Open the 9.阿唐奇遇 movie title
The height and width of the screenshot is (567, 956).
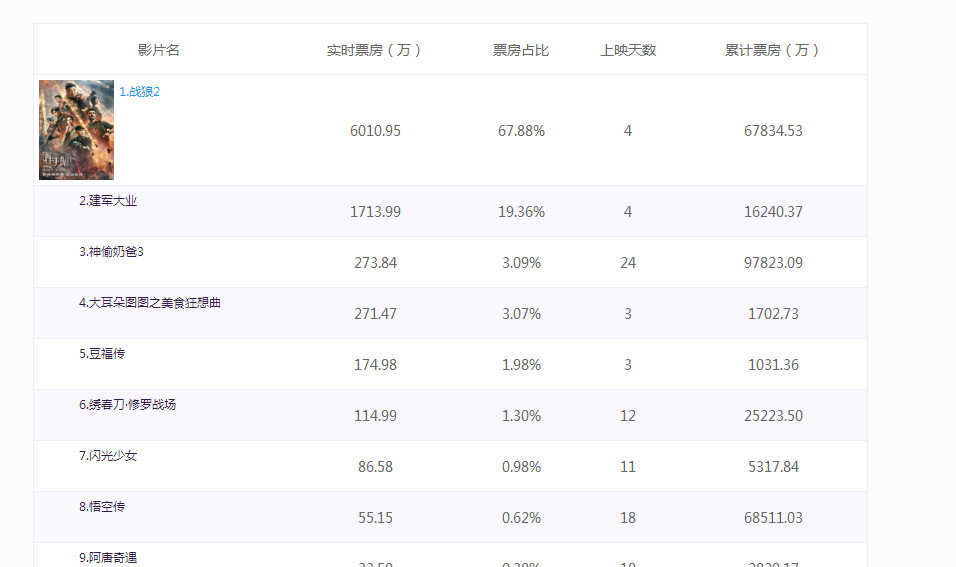[x=108, y=557]
